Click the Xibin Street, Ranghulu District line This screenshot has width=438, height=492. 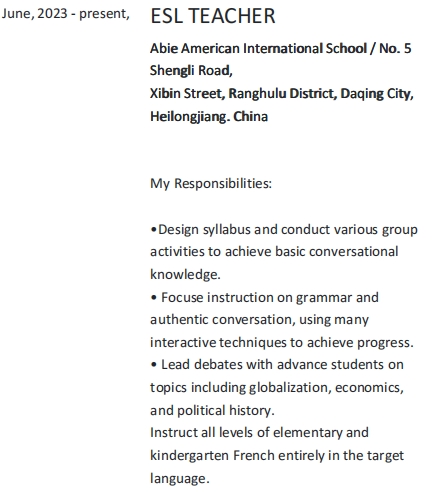[x=282, y=94]
